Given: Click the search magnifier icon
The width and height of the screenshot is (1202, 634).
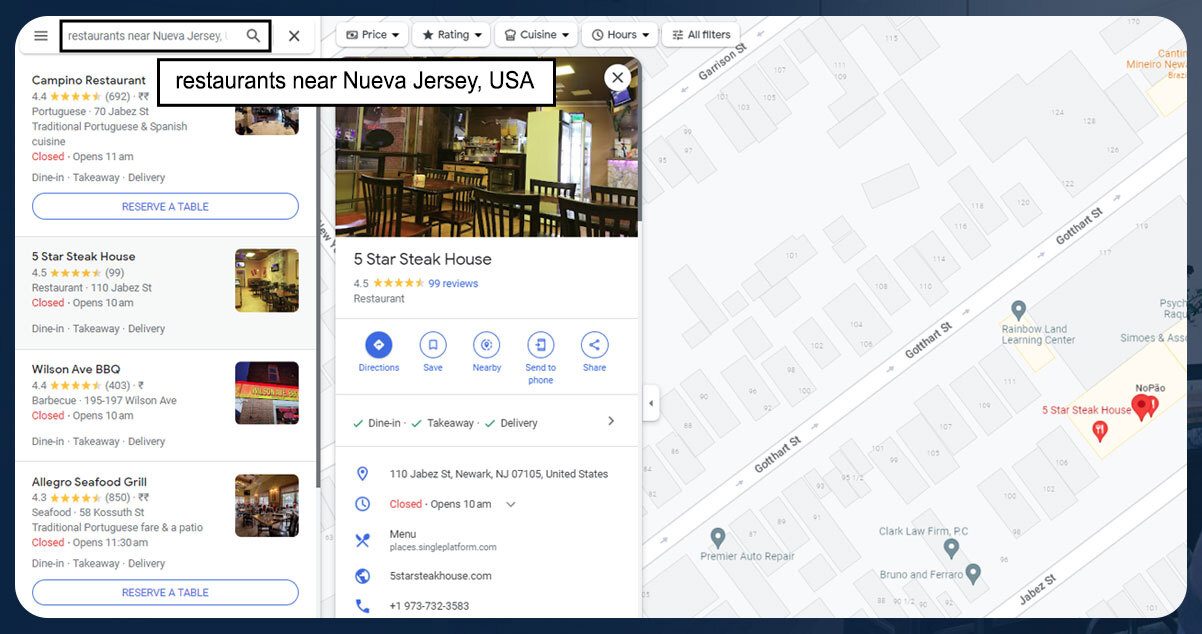Looking at the screenshot, I should pyautogui.click(x=254, y=36).
